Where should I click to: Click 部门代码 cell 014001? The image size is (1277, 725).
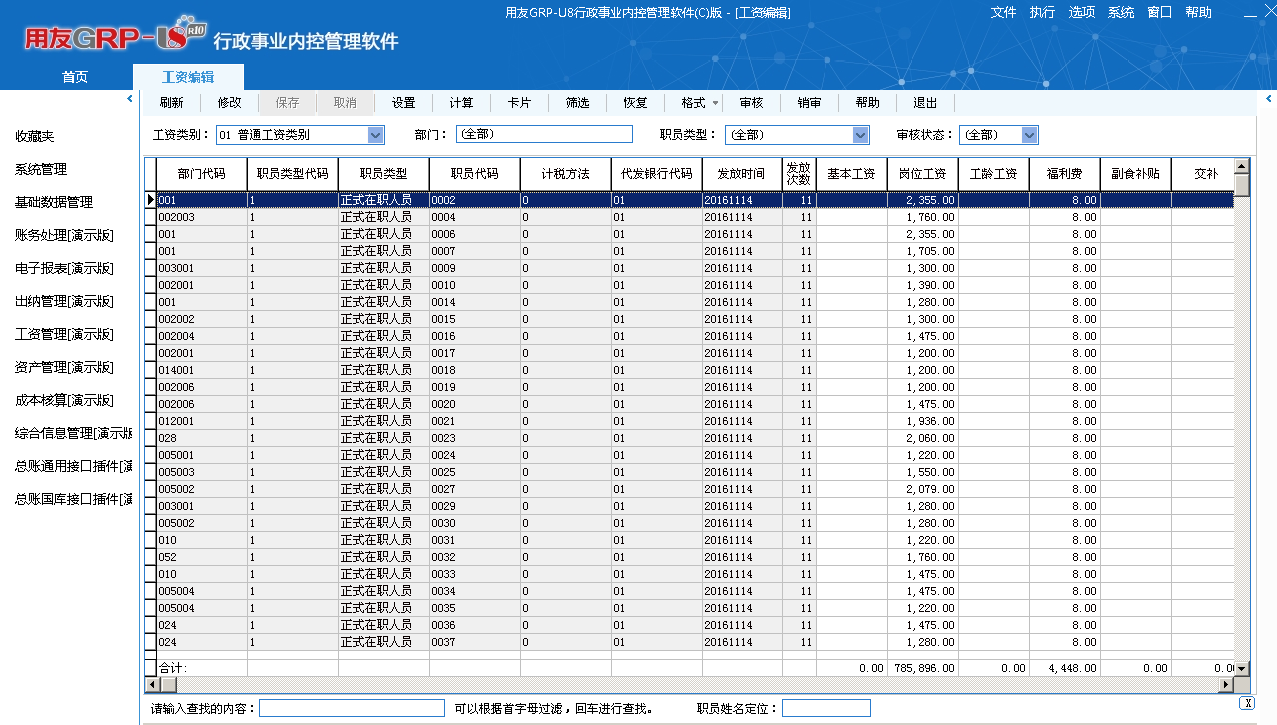click(202, 370)
